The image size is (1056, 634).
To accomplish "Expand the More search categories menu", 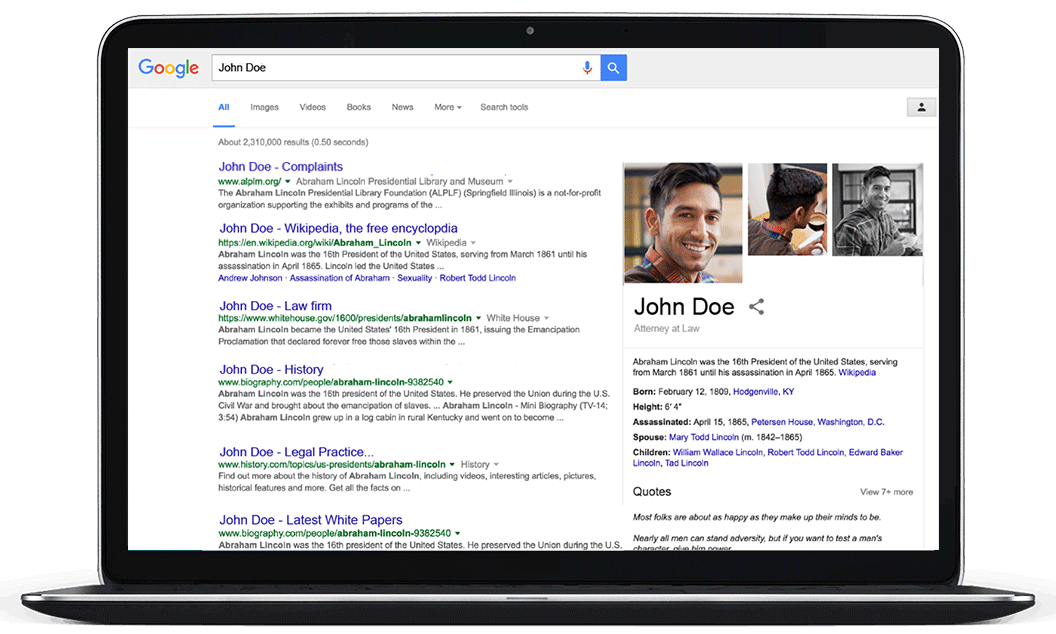I will 448,107.
